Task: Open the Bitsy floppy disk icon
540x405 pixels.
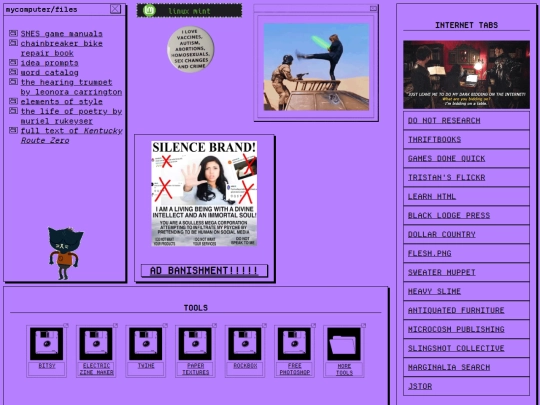Action: coord(46,343)
